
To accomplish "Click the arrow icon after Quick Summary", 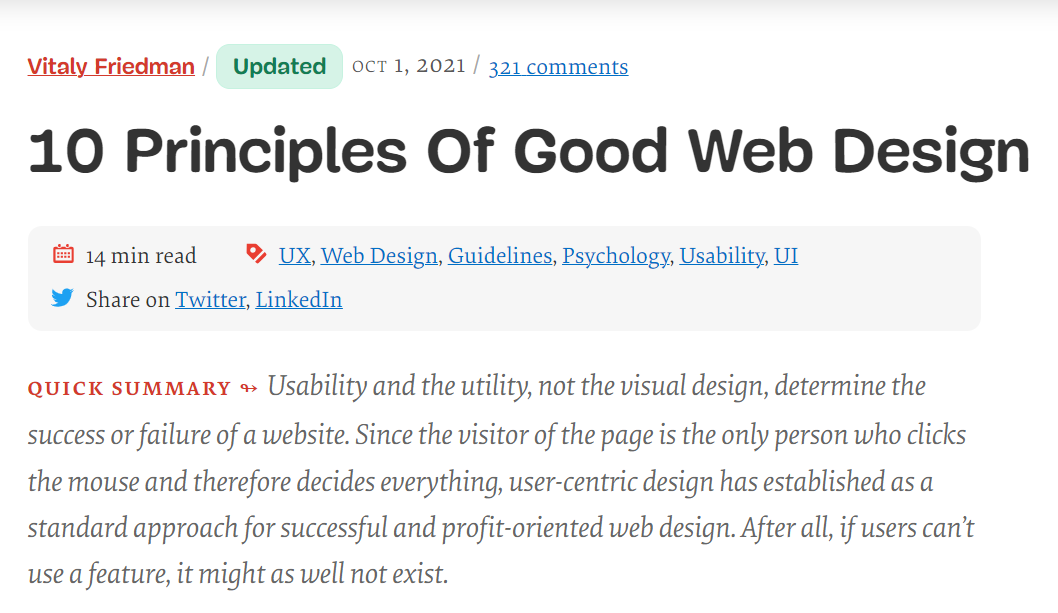I will pos(249,388).
